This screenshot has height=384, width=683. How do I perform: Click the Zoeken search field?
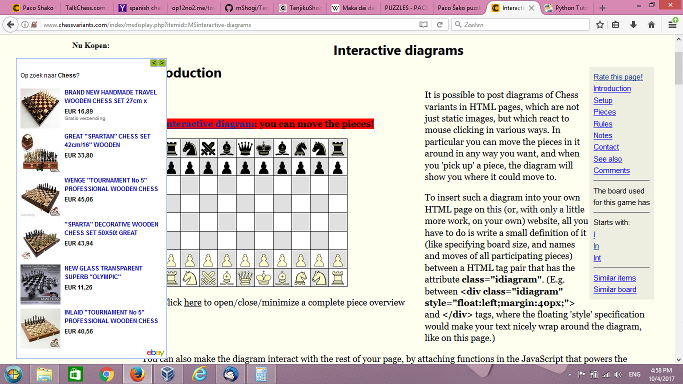(x=521, y=25)
